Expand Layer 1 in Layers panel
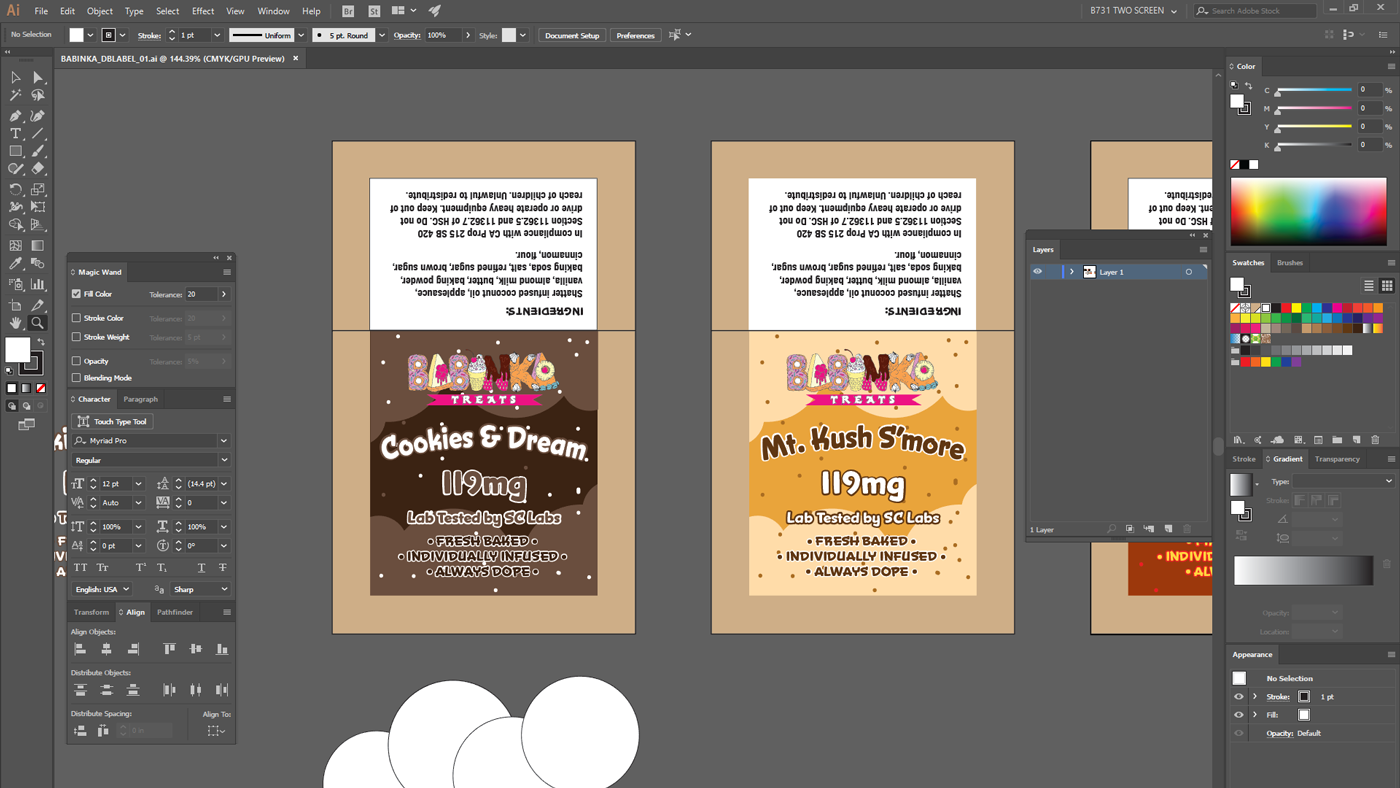This screenshot has height=788, width=1400. pyautogui.click(x=1071, y=272)
